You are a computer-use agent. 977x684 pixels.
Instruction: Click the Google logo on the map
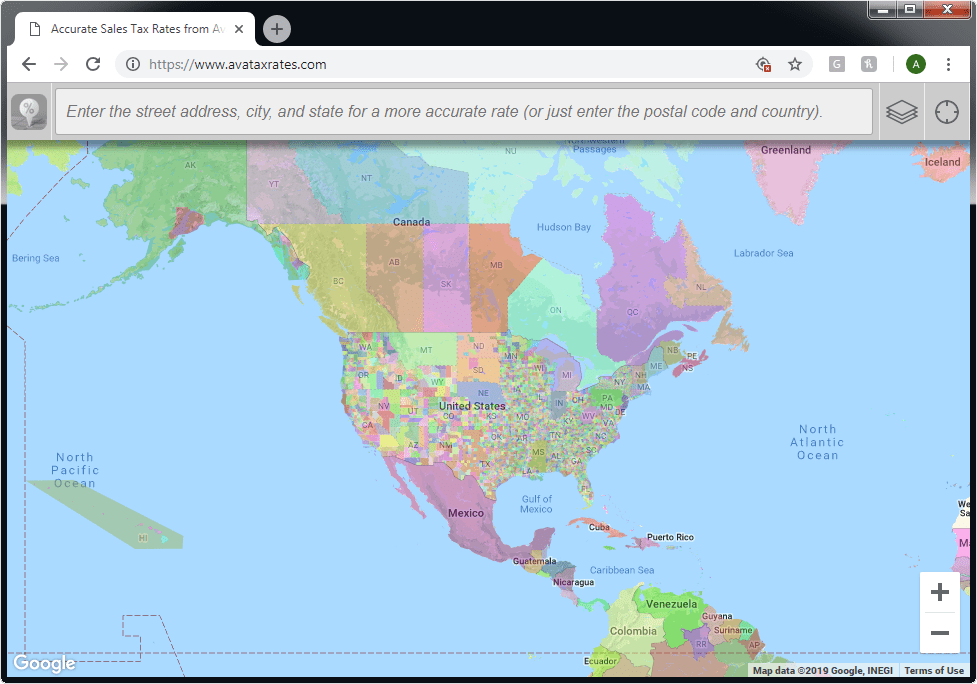[44, 664]
